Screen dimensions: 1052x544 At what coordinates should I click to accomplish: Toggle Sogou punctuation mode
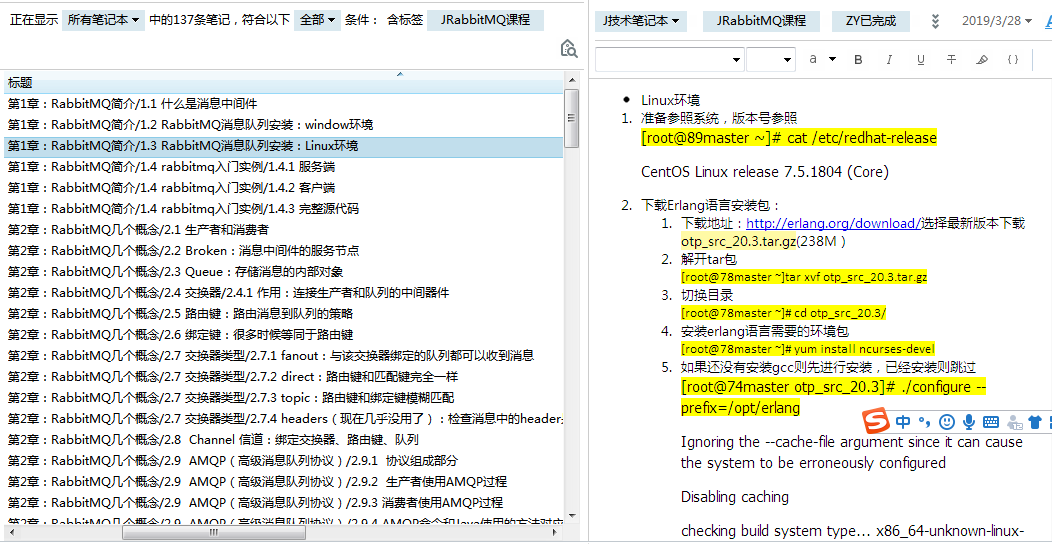(x=925, y=422)
